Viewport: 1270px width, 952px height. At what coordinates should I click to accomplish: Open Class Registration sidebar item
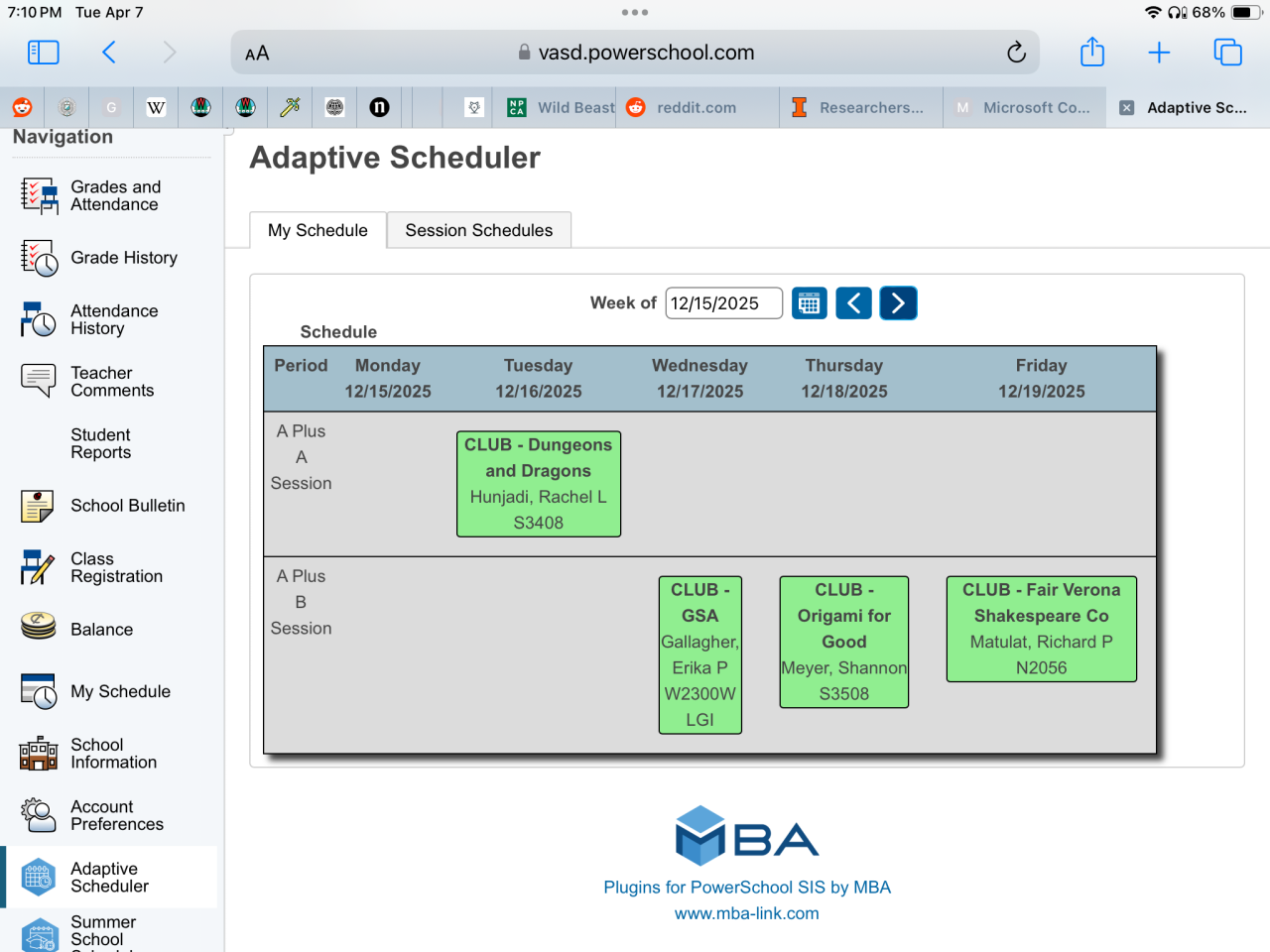coord(115,567)
